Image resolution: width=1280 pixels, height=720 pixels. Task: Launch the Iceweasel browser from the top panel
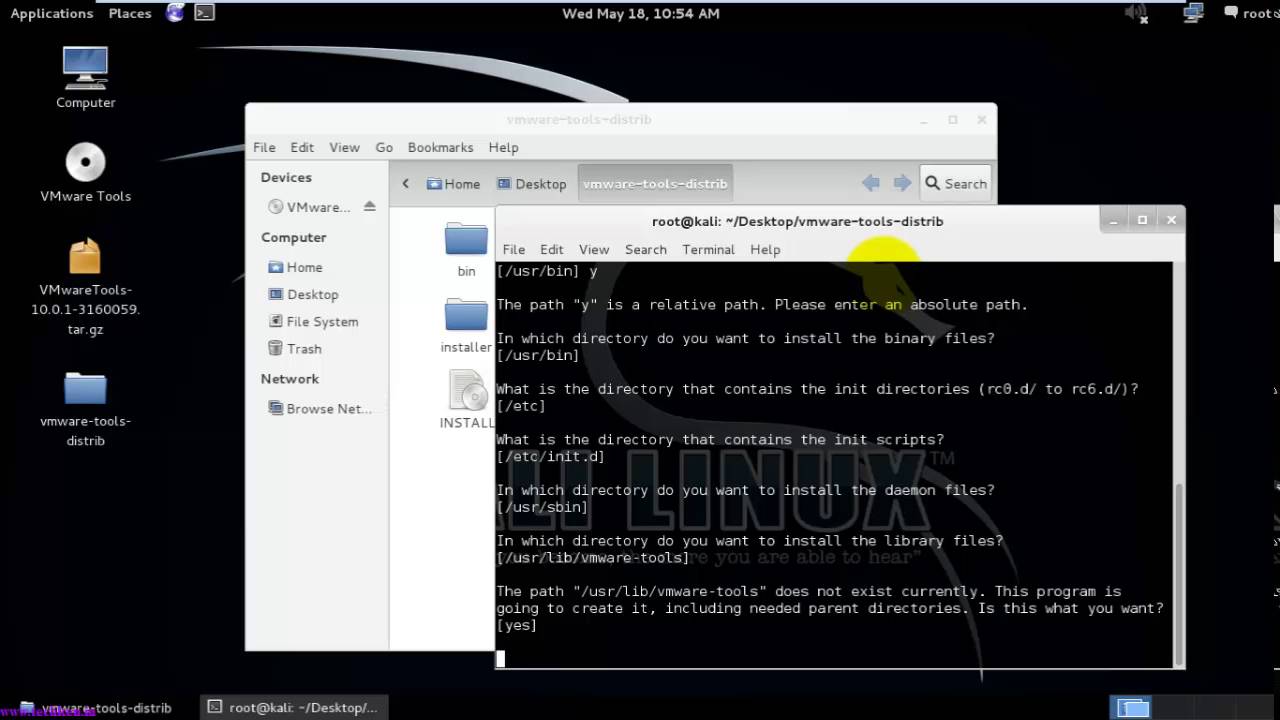tap(176, 13)
